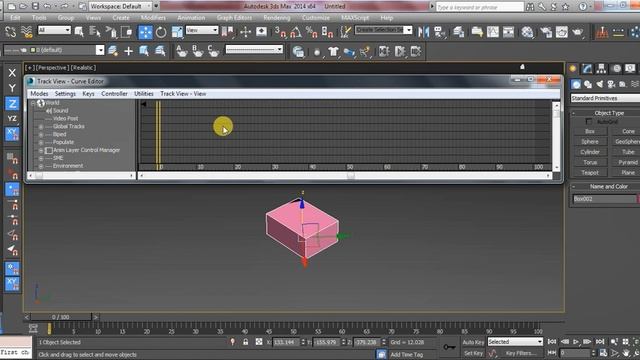Restrict to Z axis constraint

(12, 104)
